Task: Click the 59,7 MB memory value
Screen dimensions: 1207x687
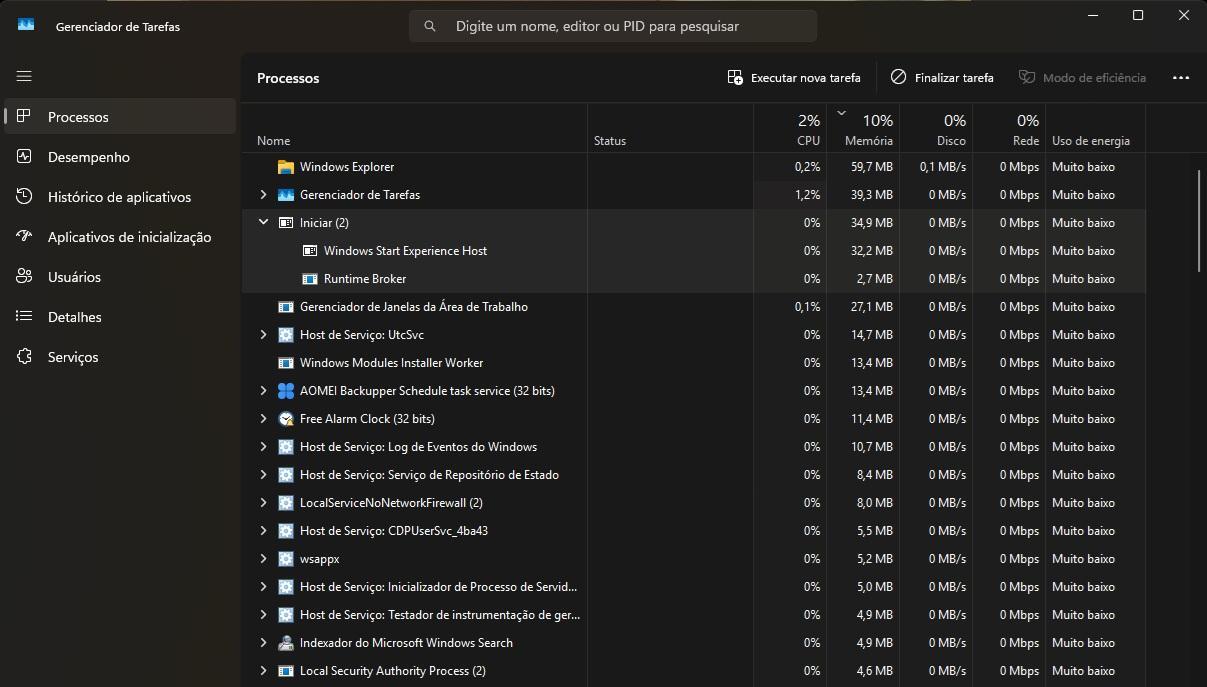Action: [x=872, y=167]
